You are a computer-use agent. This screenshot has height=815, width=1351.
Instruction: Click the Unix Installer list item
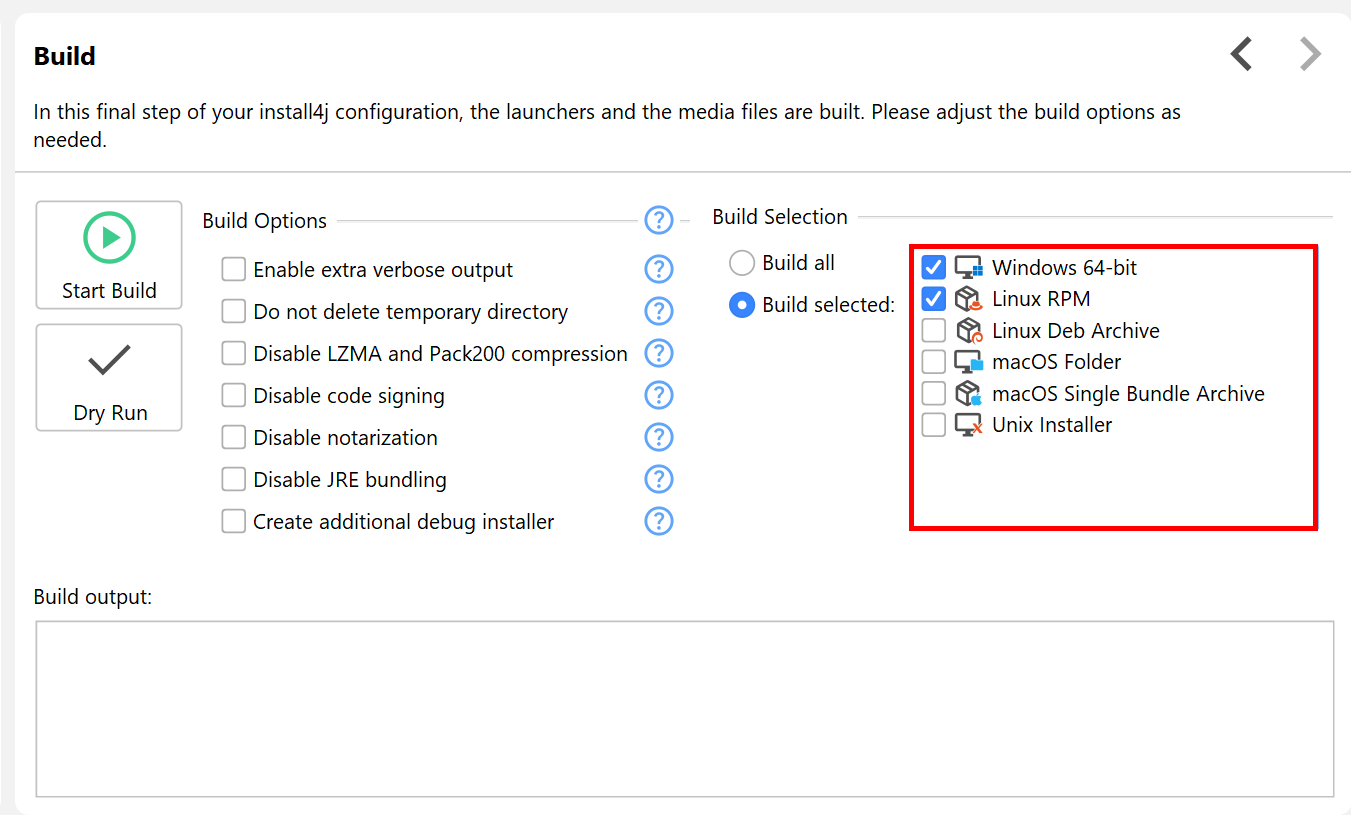(x=1051, y=425)
